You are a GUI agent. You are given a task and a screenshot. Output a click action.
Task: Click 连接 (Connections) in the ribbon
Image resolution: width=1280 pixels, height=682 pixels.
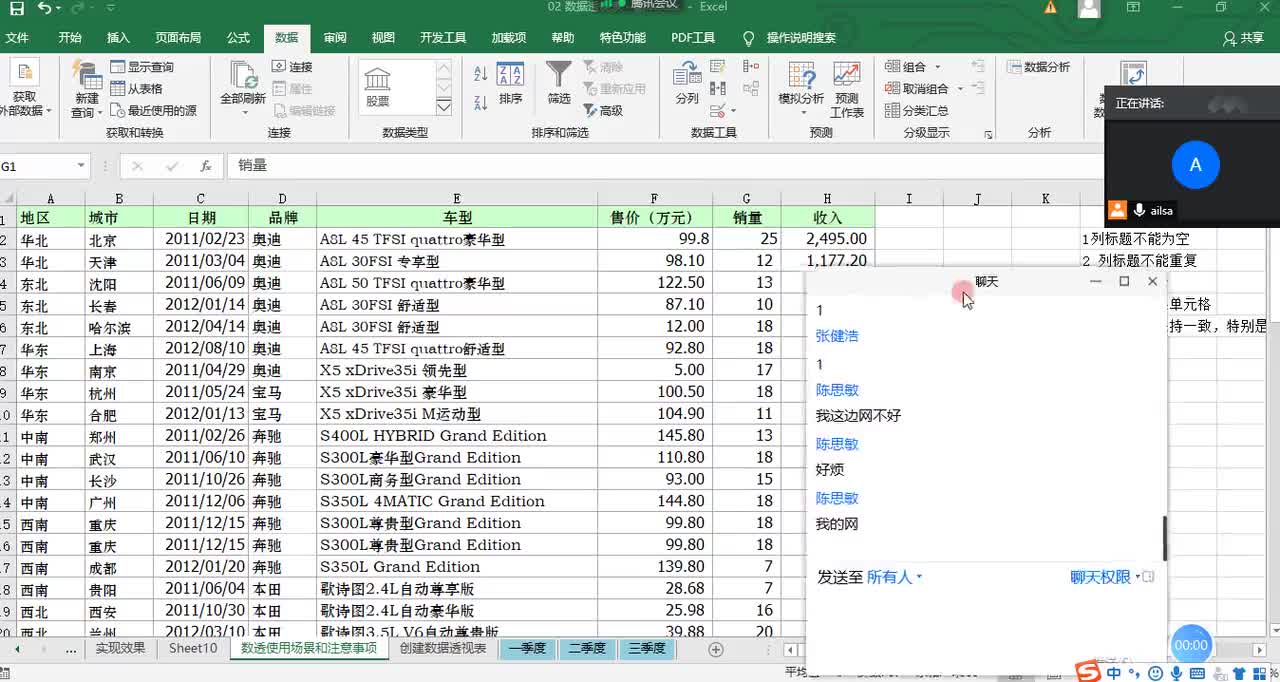point(292,67)
